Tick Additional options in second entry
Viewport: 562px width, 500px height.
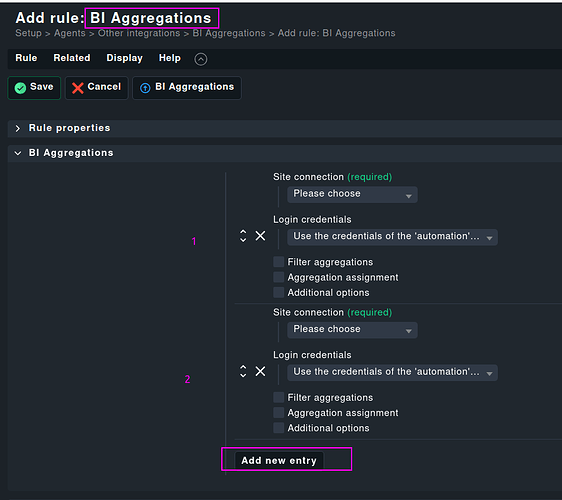278,428
